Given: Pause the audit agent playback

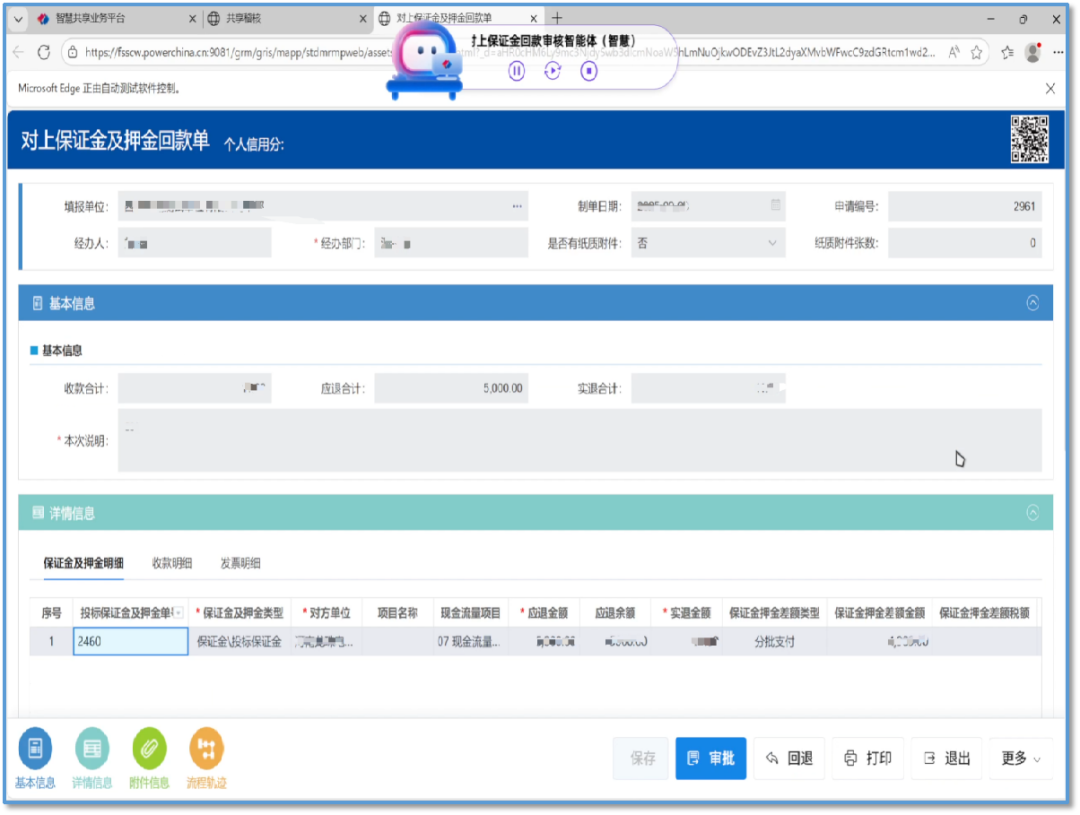Looking at the screenshot, I should pos(517,71).
